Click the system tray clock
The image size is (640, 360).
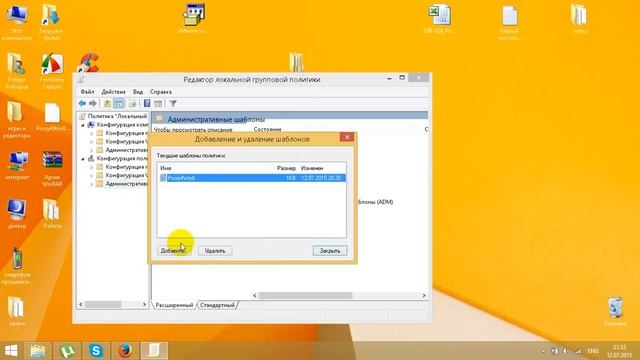[x=619, y=351]
